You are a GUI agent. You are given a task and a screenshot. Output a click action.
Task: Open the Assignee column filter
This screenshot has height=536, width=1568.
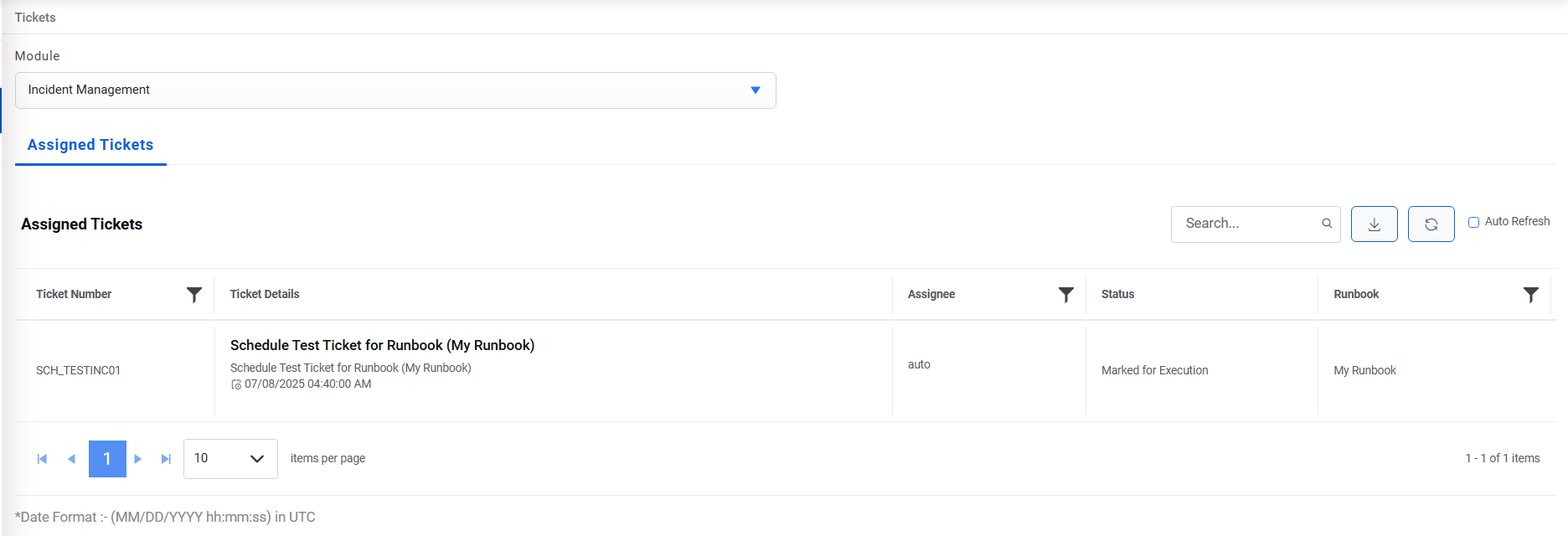point(1065,295)
